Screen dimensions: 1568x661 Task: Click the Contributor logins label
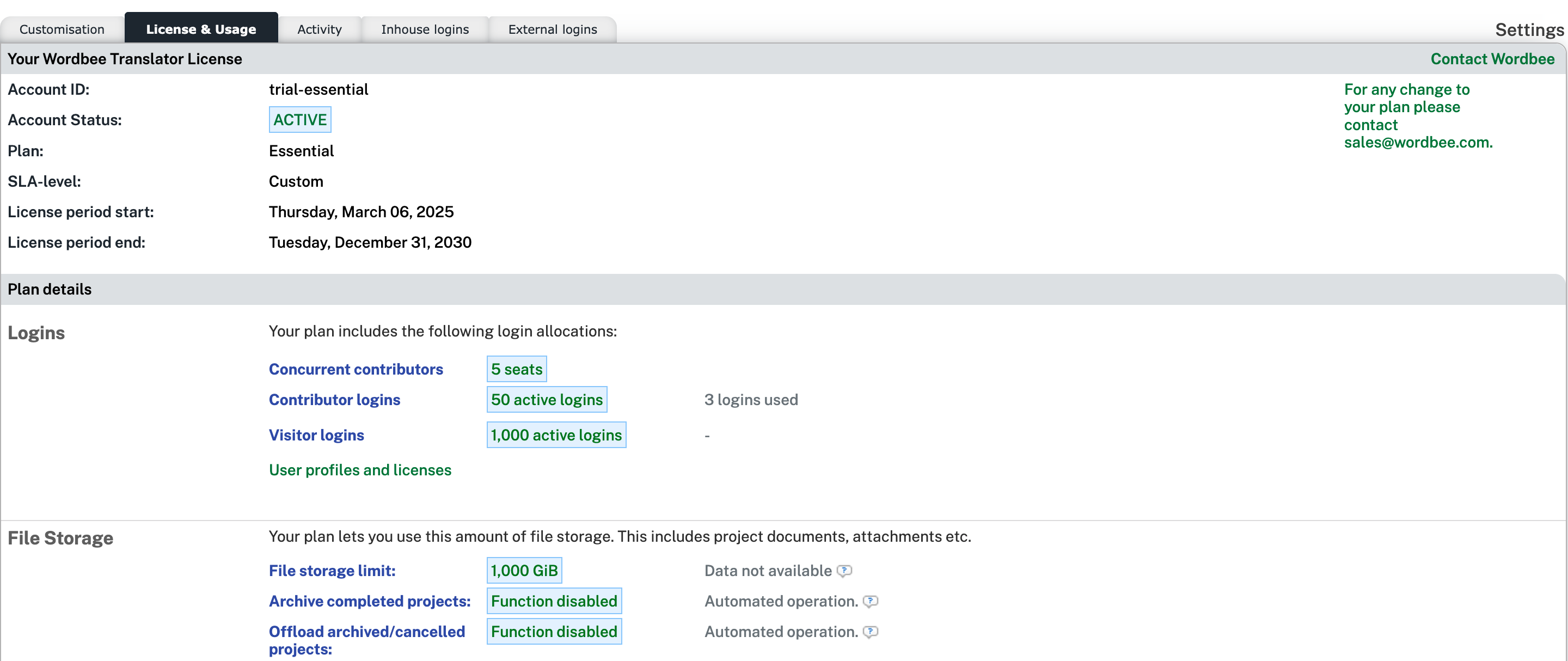pyautogui.click(x=334, y=400)
